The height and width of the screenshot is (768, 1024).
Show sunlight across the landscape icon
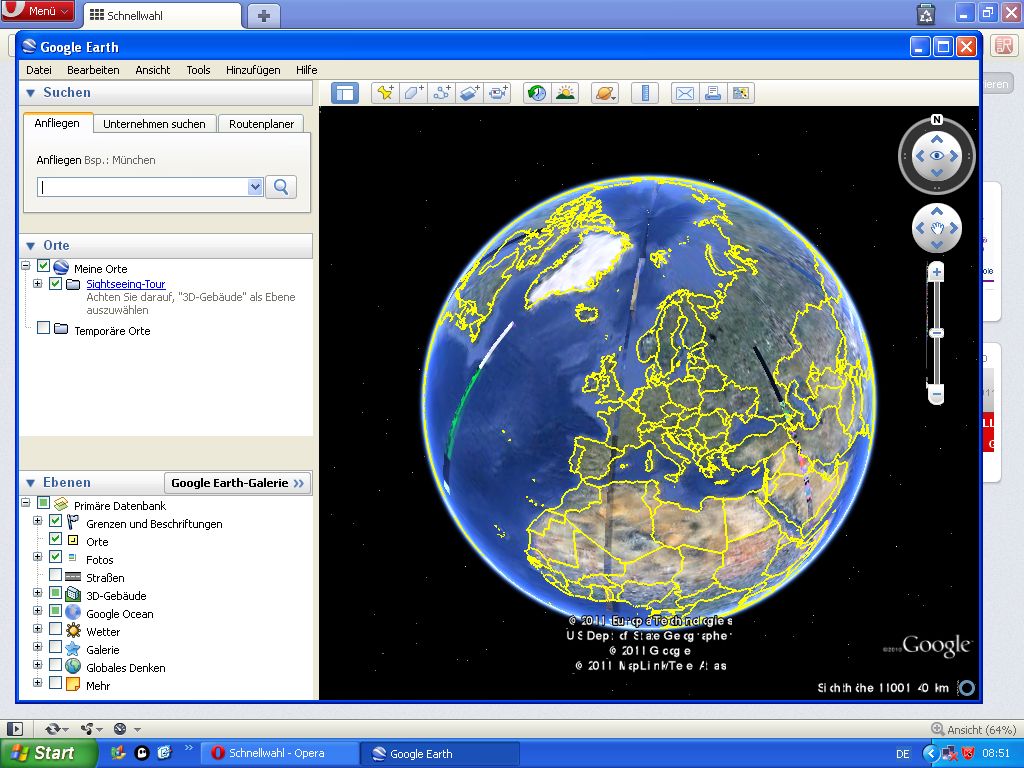click(566, 93)
